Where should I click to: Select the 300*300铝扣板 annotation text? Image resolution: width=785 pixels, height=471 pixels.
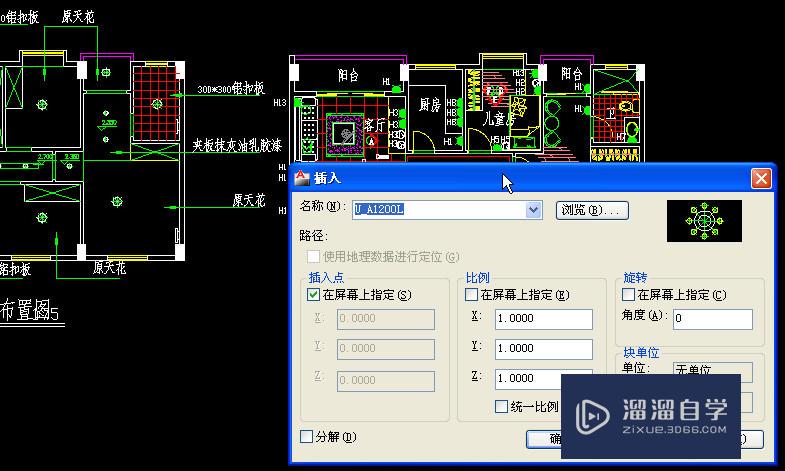[231, 89]
